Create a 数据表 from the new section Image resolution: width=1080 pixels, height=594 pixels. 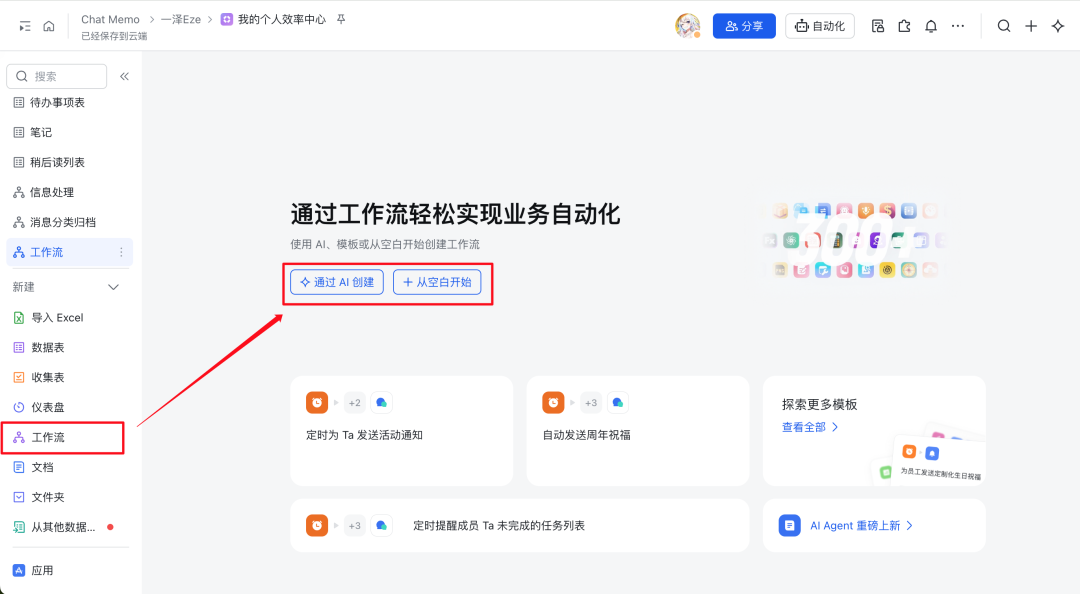pyautogui.click(x=50, y=347)
